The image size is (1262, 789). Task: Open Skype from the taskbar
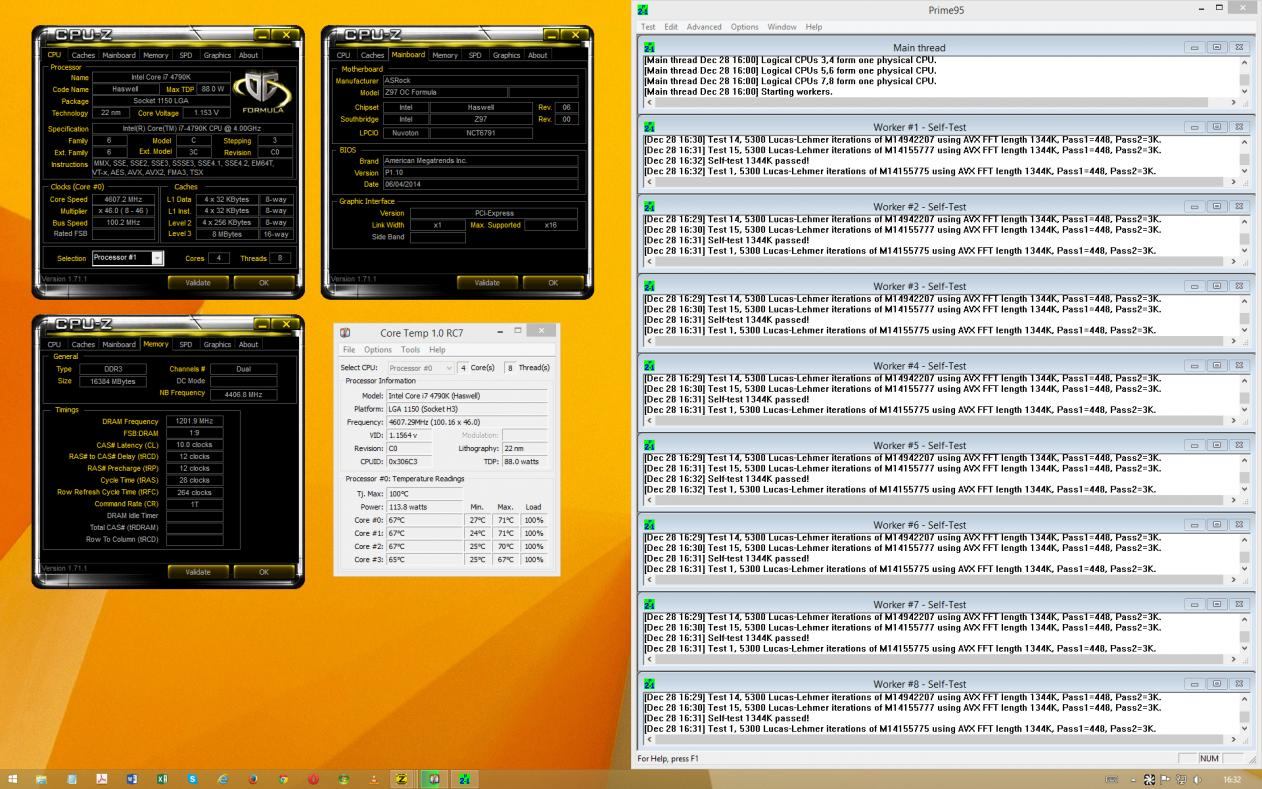click(x=192, y=779)
